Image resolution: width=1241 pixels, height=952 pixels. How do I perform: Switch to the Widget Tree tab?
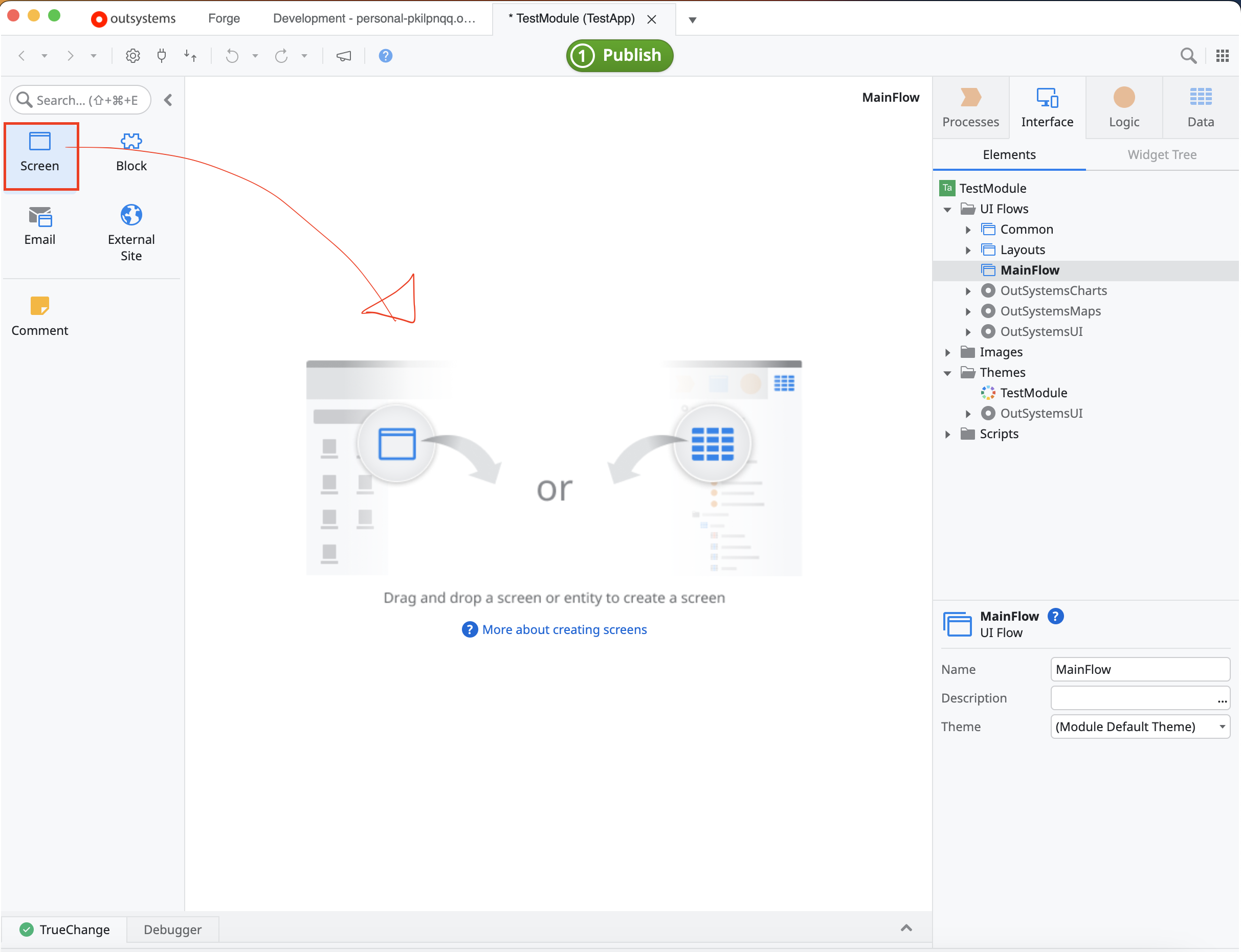tap(1162, 154)
